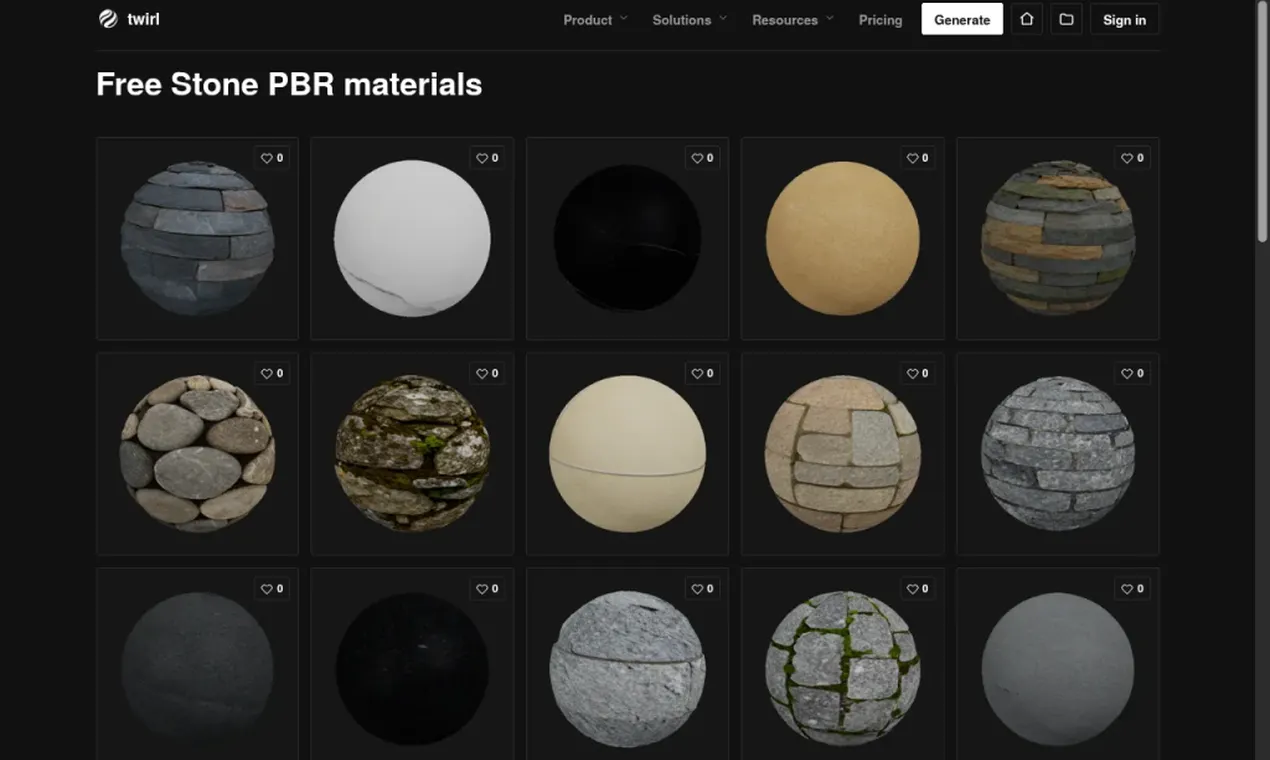Favorite the rough grey granite sphere

(x=702, y=589)
